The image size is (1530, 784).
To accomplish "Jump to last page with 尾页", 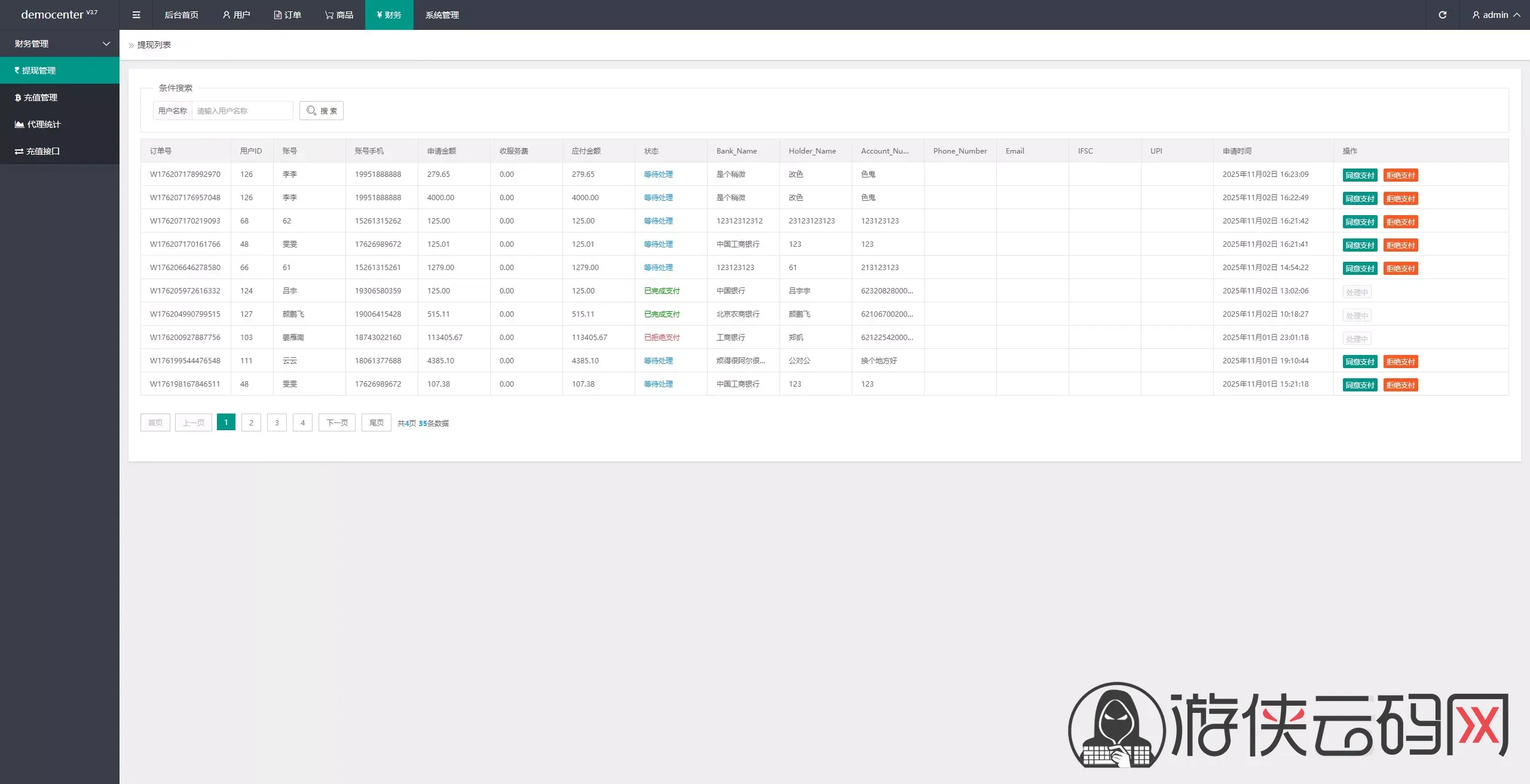I will (376, 422).
